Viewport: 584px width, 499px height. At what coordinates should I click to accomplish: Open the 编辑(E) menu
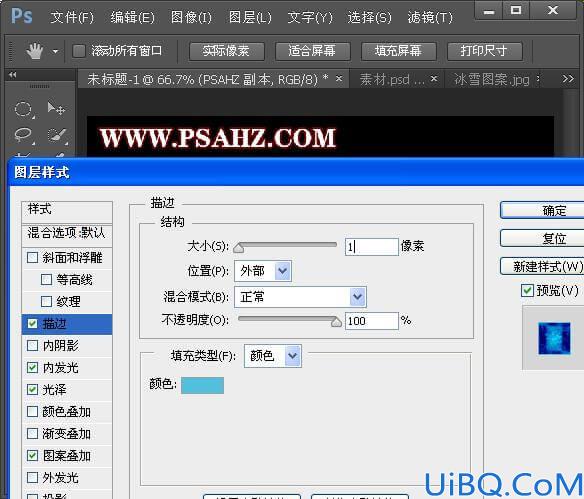click(x=132, y=18)
